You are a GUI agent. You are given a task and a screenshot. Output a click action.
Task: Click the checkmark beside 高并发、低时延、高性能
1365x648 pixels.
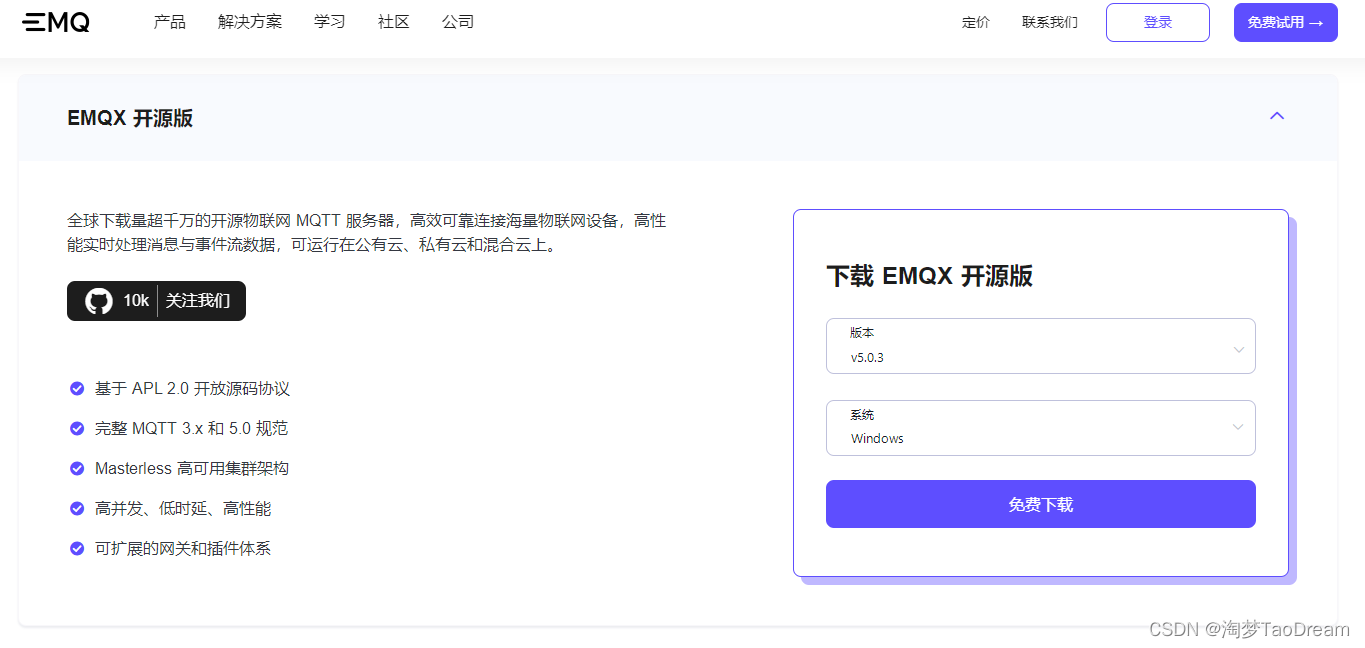tap(77, 508)
